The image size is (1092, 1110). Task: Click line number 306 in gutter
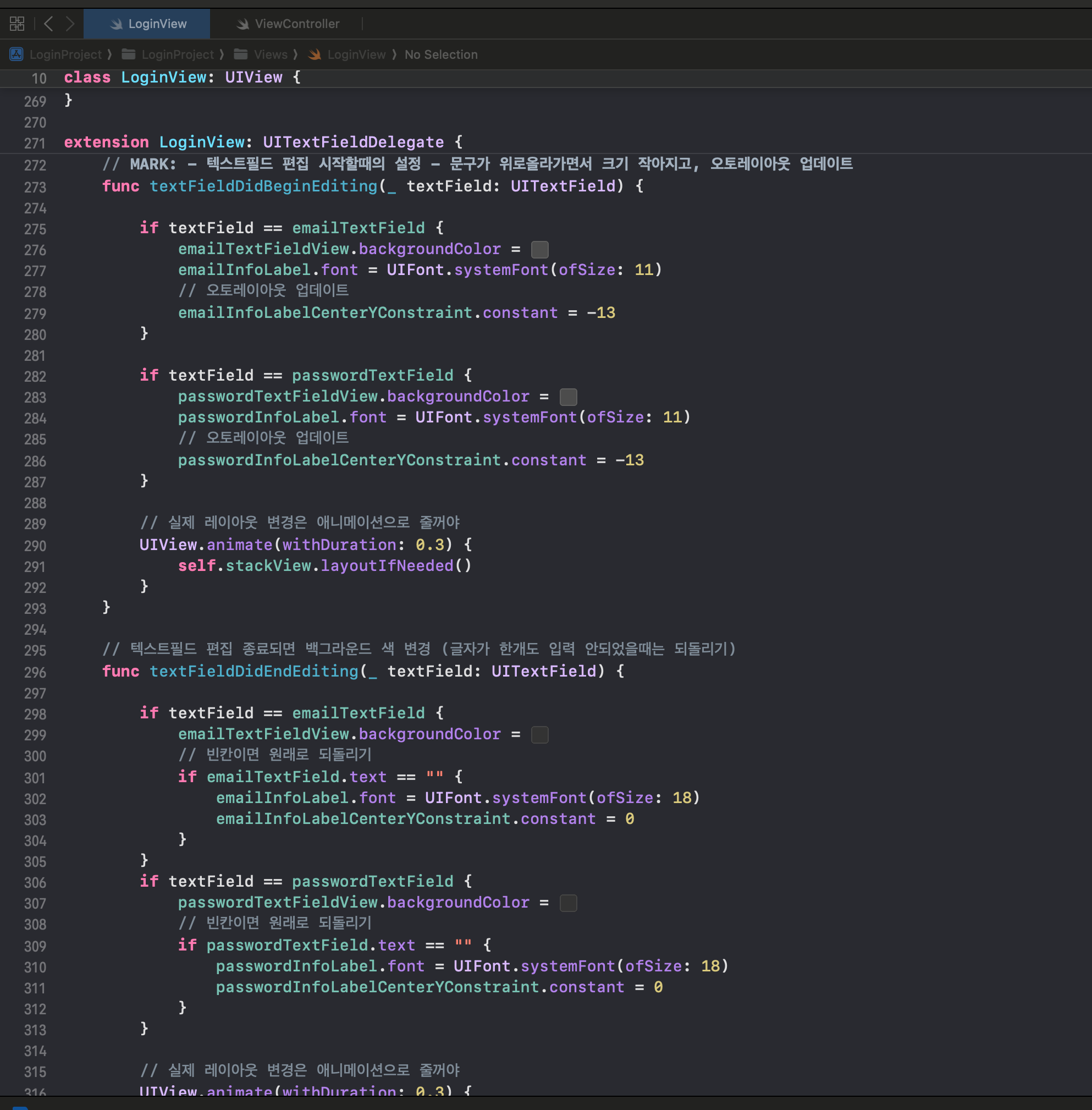tap(35, 883)
